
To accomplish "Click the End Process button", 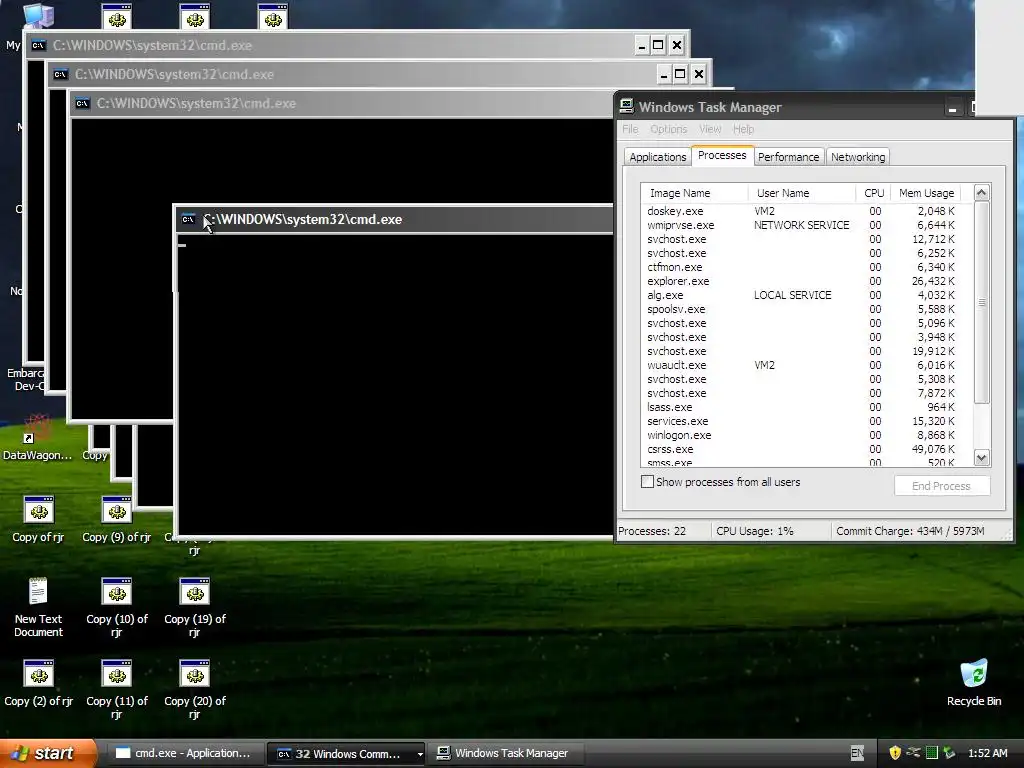I will [941, 486].
